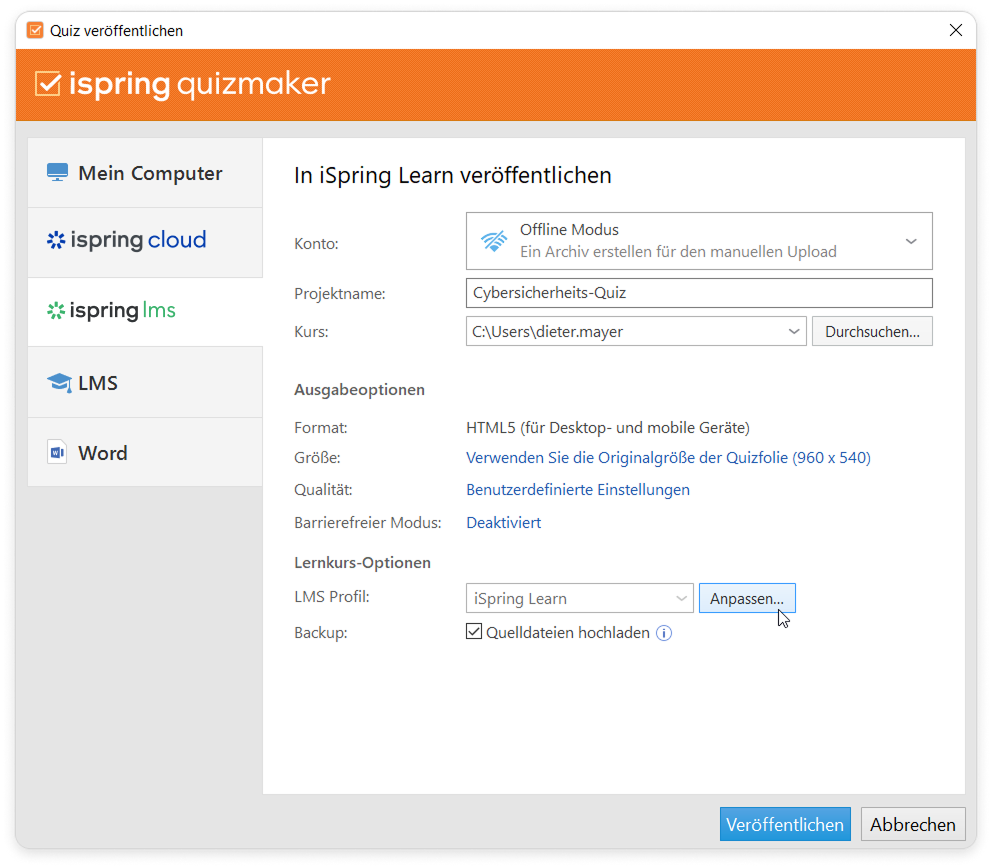Open the Anpassen... profile settings button

(x=747, y=599)
